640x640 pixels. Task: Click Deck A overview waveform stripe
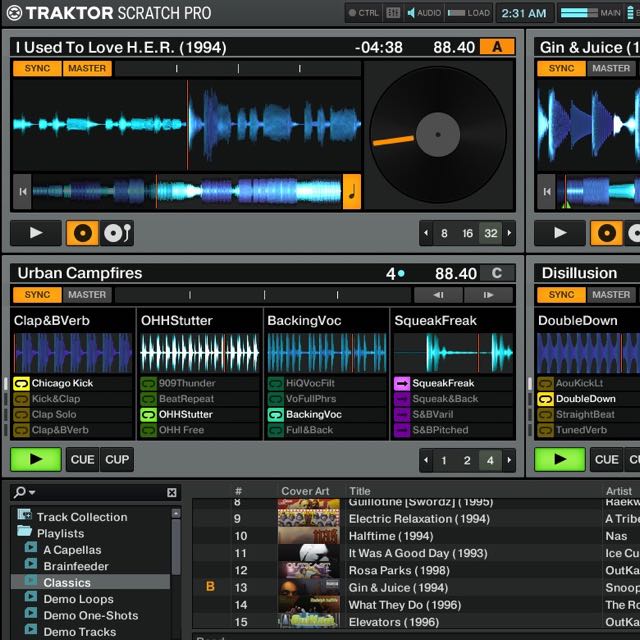(x=187, y=191)
